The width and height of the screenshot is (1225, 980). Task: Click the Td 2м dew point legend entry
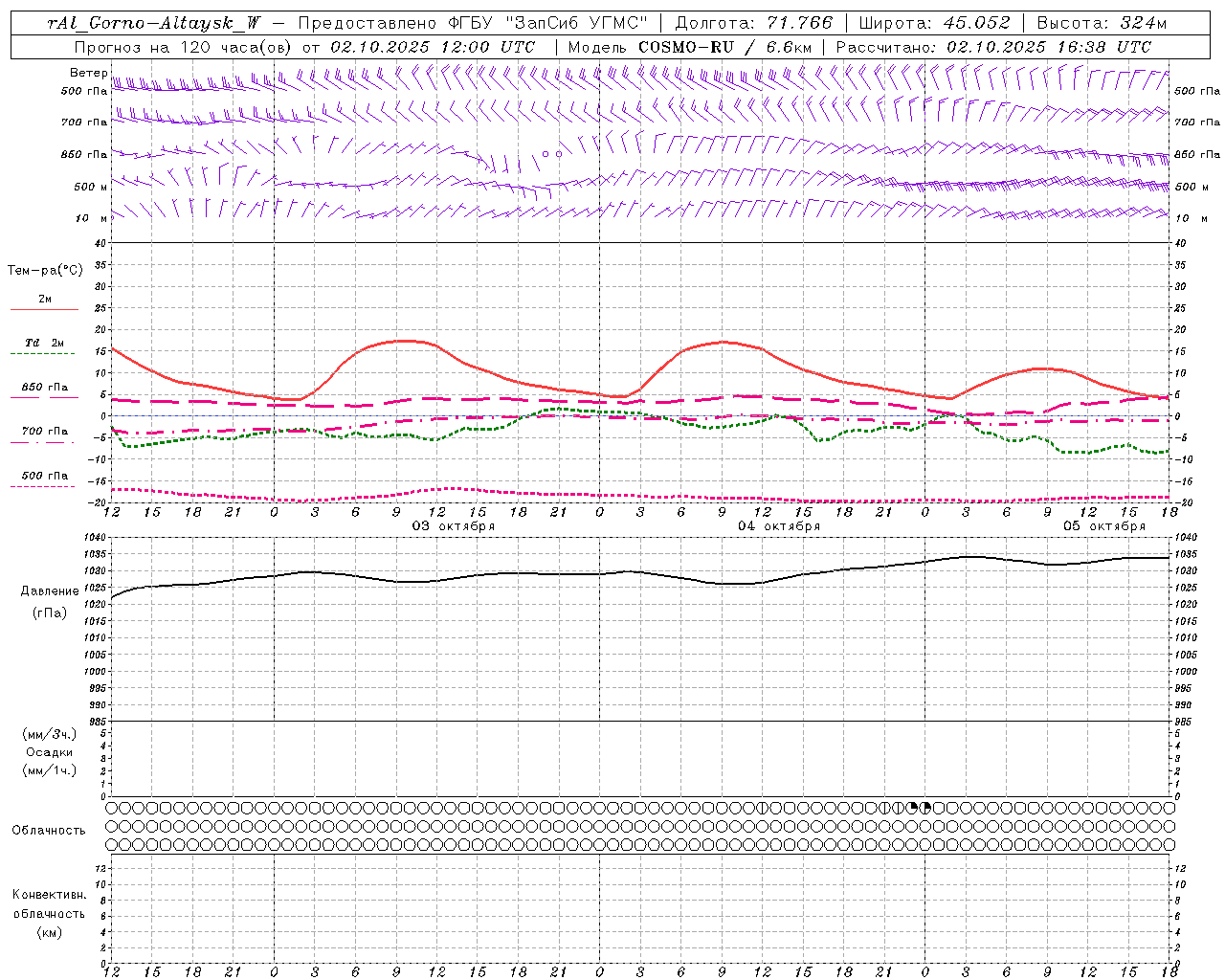coord(45,343)
